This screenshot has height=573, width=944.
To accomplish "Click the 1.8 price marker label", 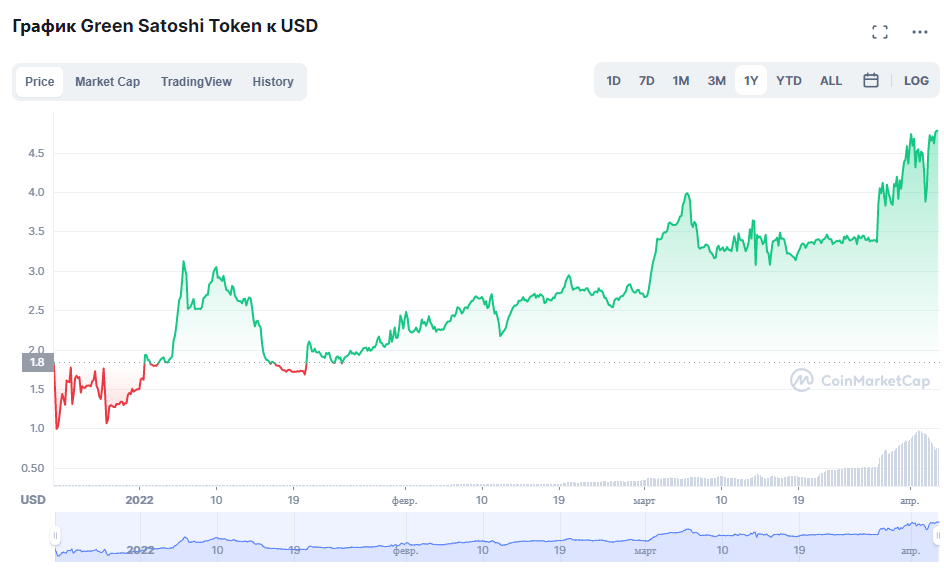I will (37, 363).
